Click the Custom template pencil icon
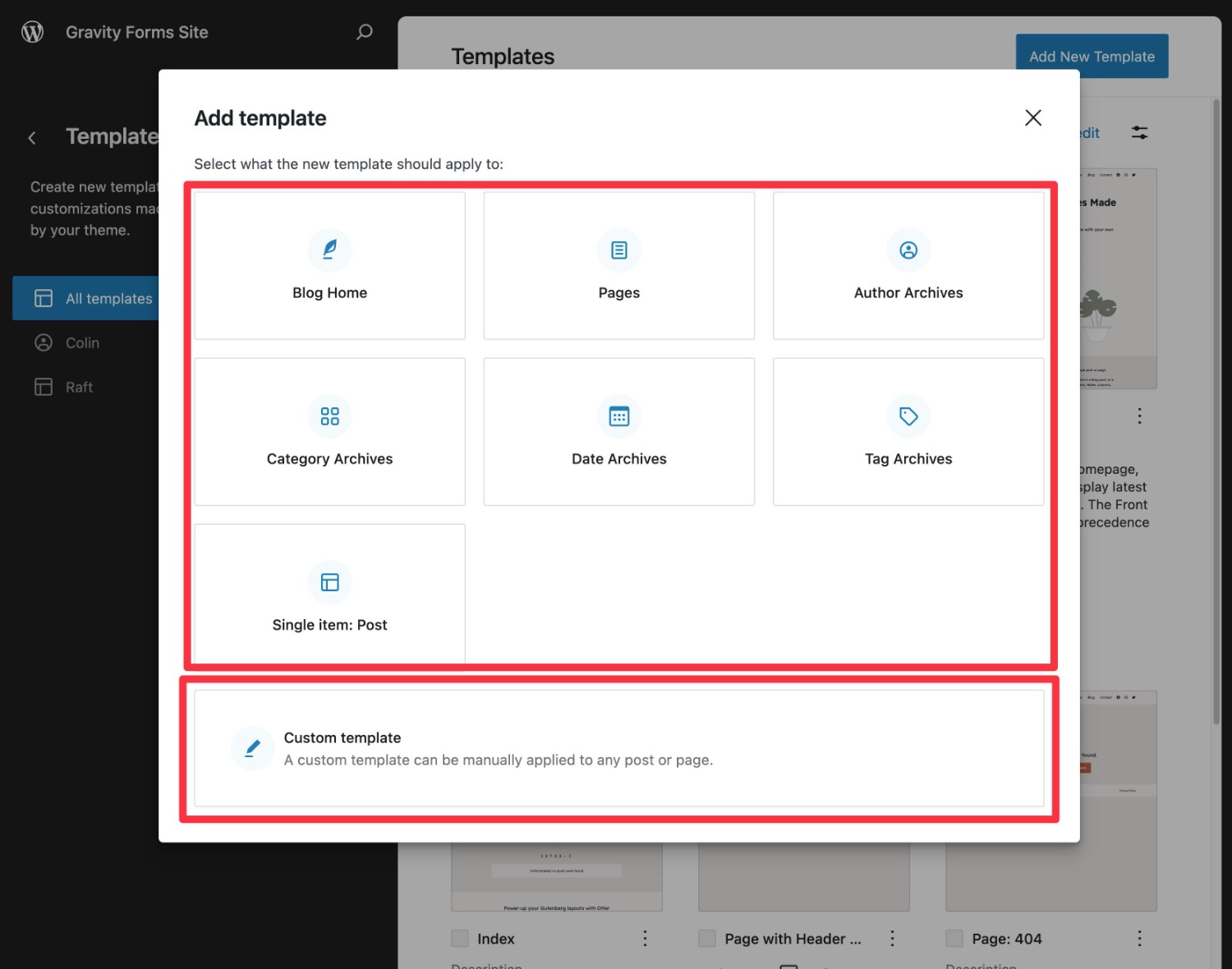Viewport: 1232px width, 969px height. [x=252, y=748]
